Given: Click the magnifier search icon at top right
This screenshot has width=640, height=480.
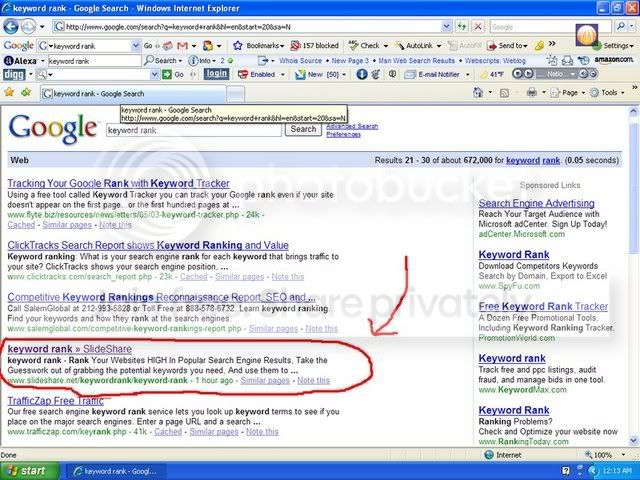Looking at the screenshot, I should [x=621, y=27].
